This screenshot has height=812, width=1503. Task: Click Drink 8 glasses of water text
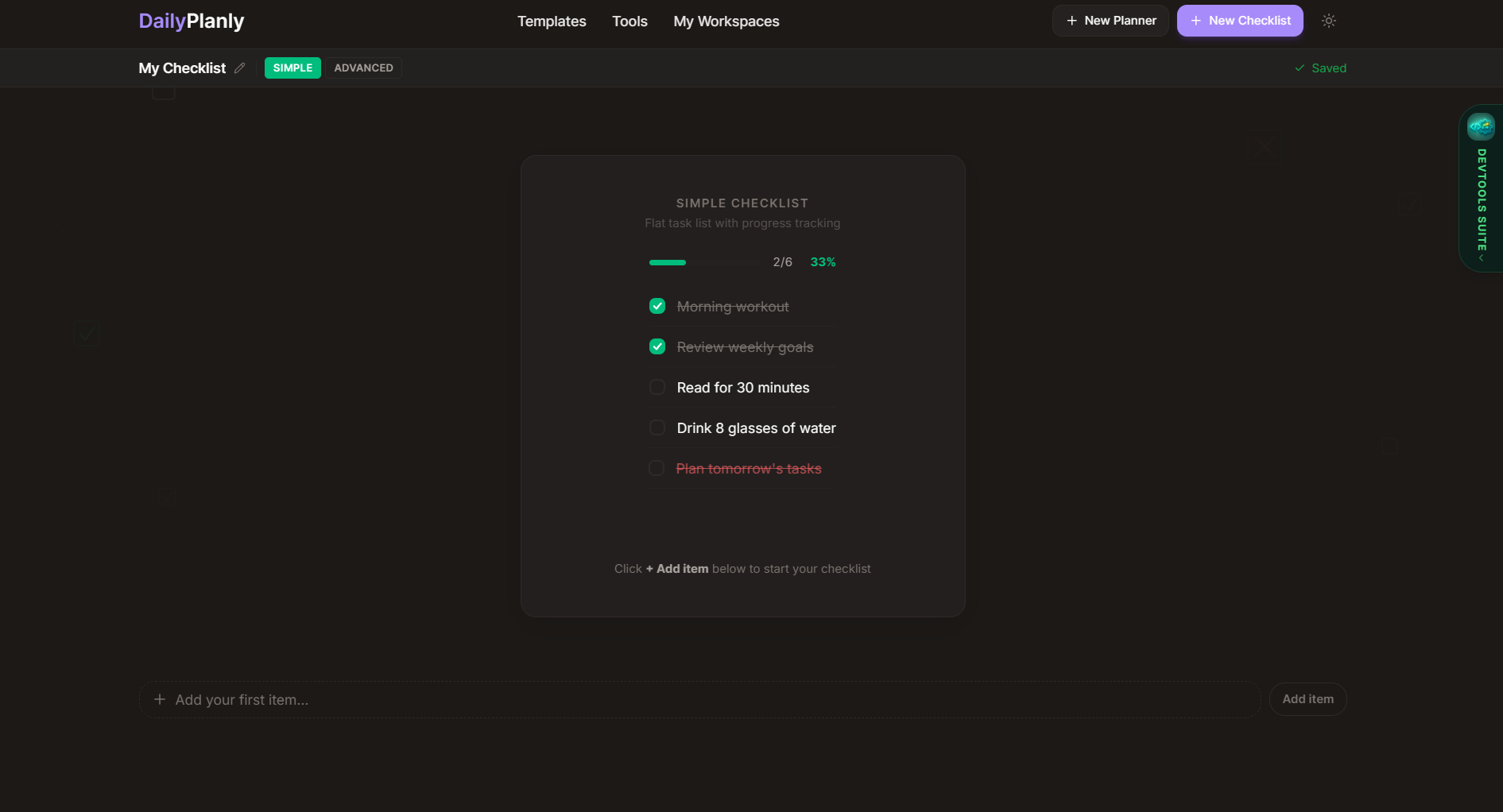pos(756,428)
